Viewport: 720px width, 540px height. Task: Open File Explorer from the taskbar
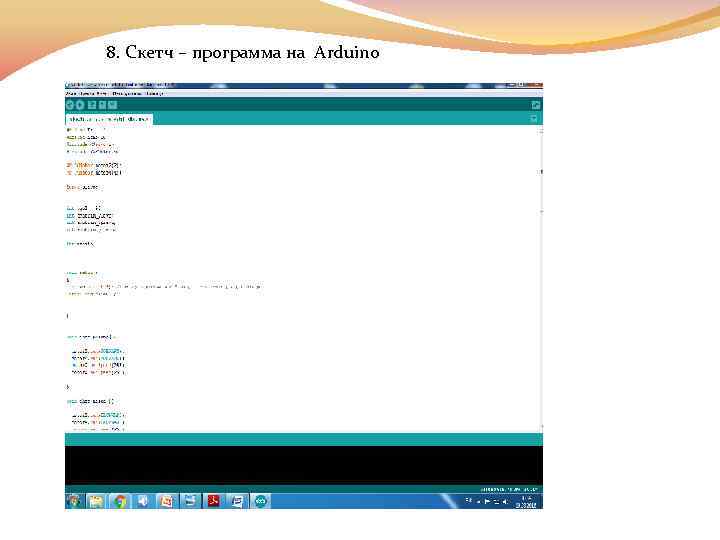point(96,501)
